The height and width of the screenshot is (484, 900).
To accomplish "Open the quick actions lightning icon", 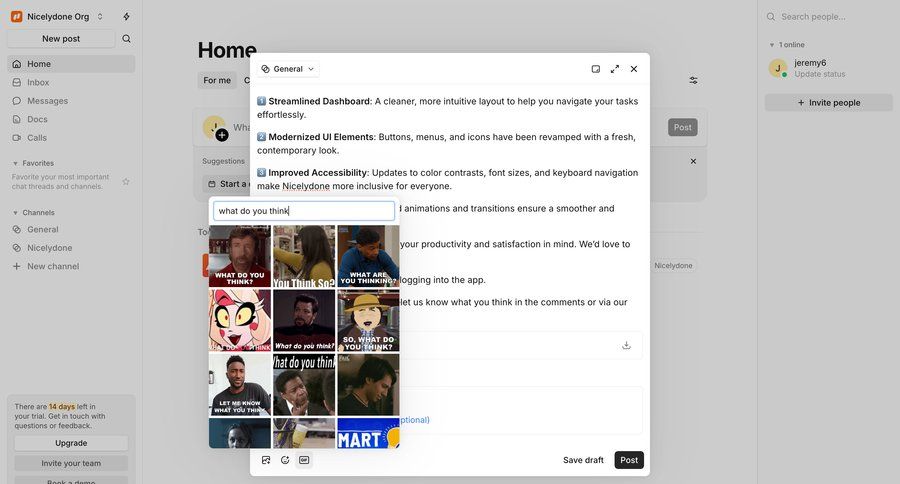I will [126, 17].
